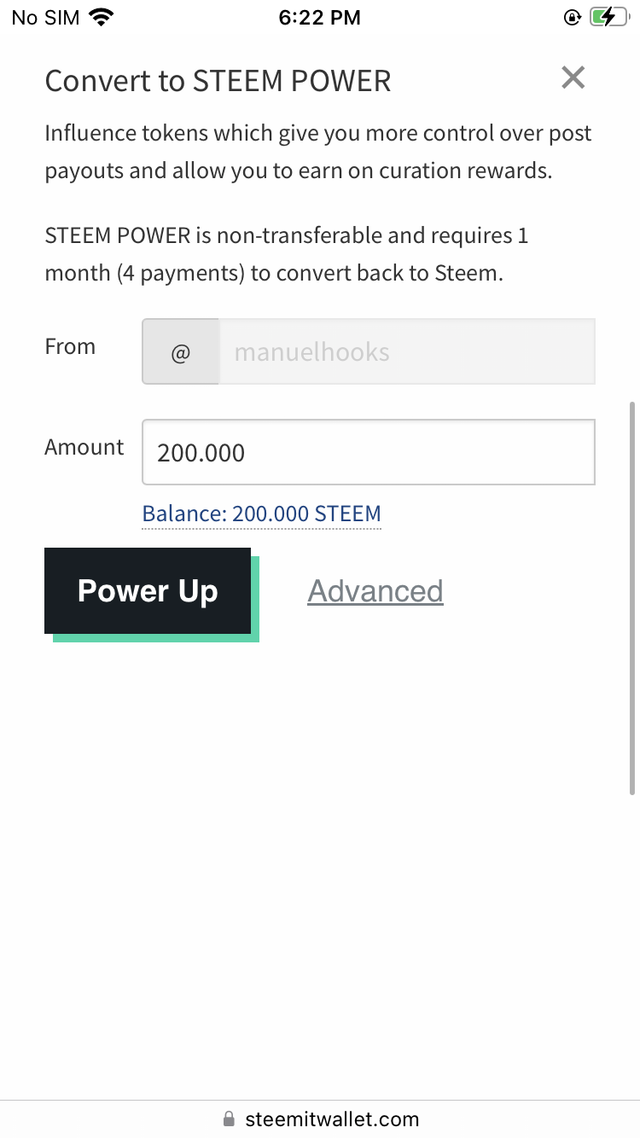Image resolution: width=640 pixels, height=1138 pixels.
Task: Click the Amount field showing 200.000
Action: click(368, 453)
